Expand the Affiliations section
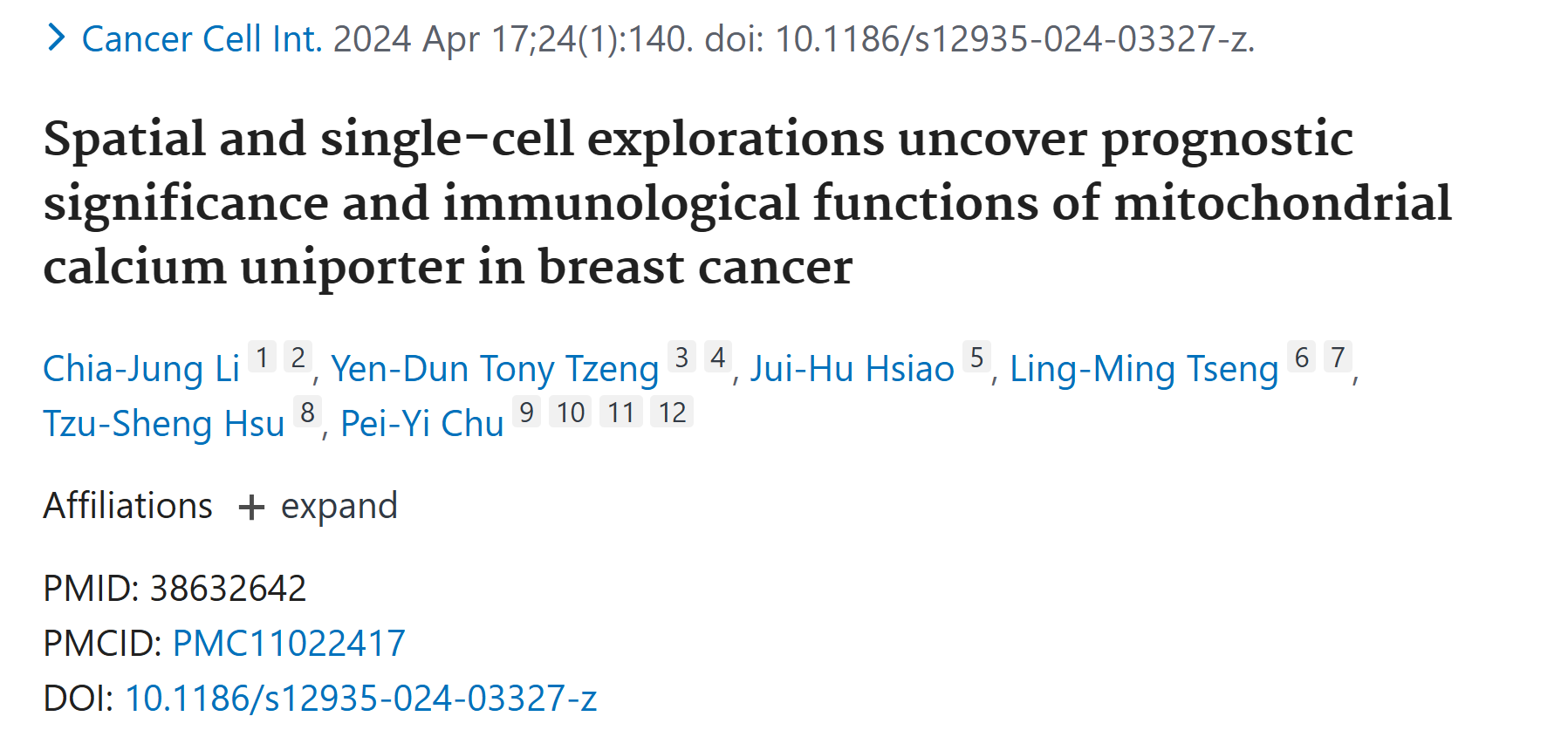 click(x=338, y=506)
